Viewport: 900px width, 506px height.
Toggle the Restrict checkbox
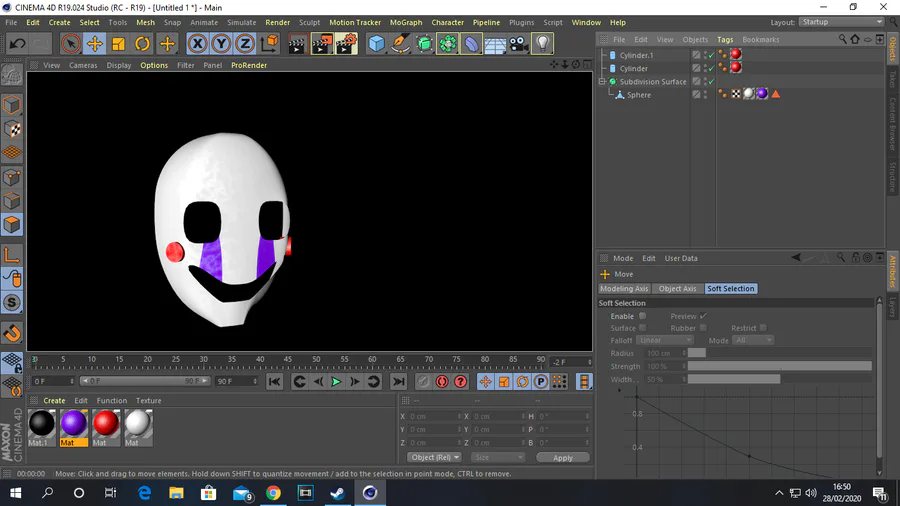[x=763, y=328]
